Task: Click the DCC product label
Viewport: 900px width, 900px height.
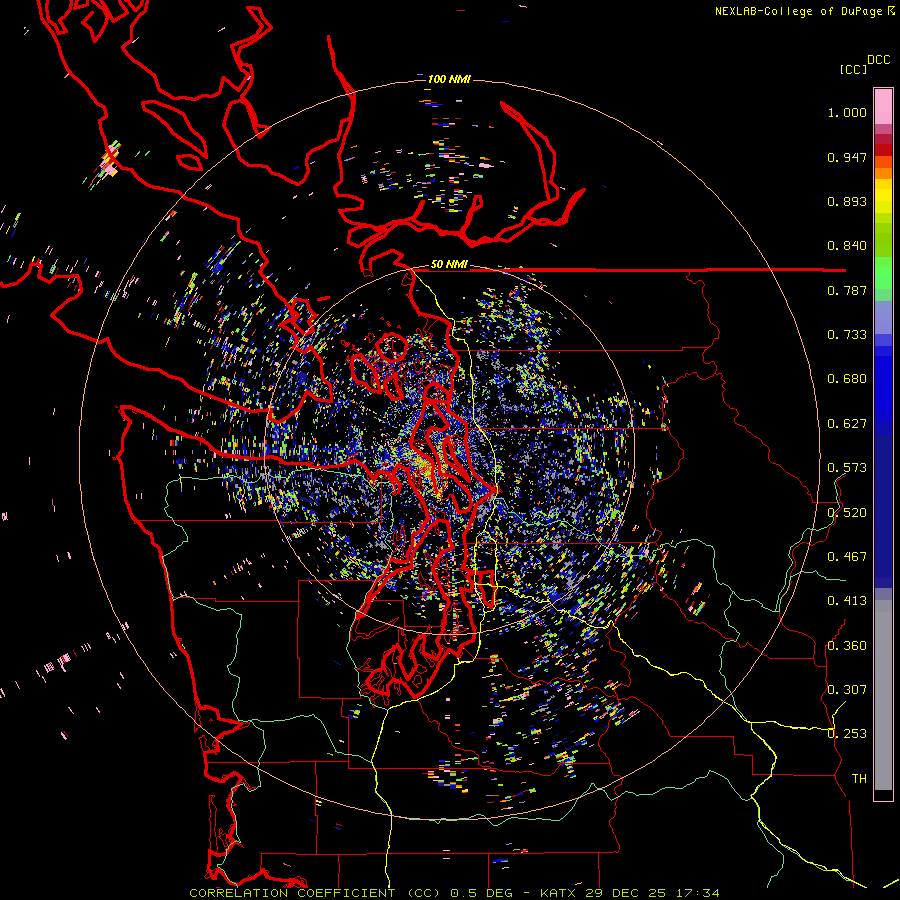Action: pos(879,60)
